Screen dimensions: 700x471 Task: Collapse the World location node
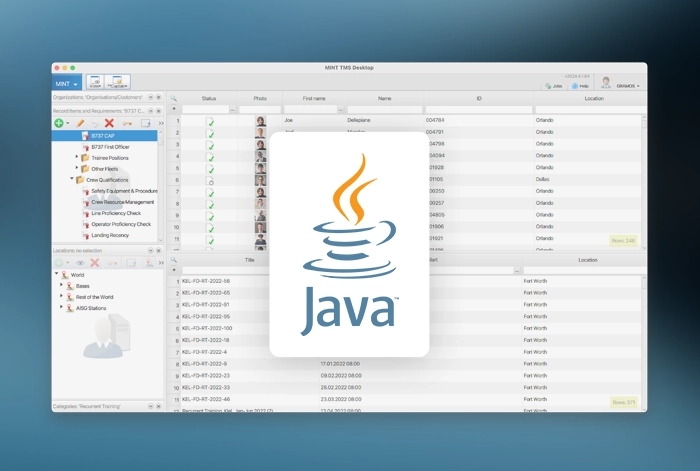point(56,274)
